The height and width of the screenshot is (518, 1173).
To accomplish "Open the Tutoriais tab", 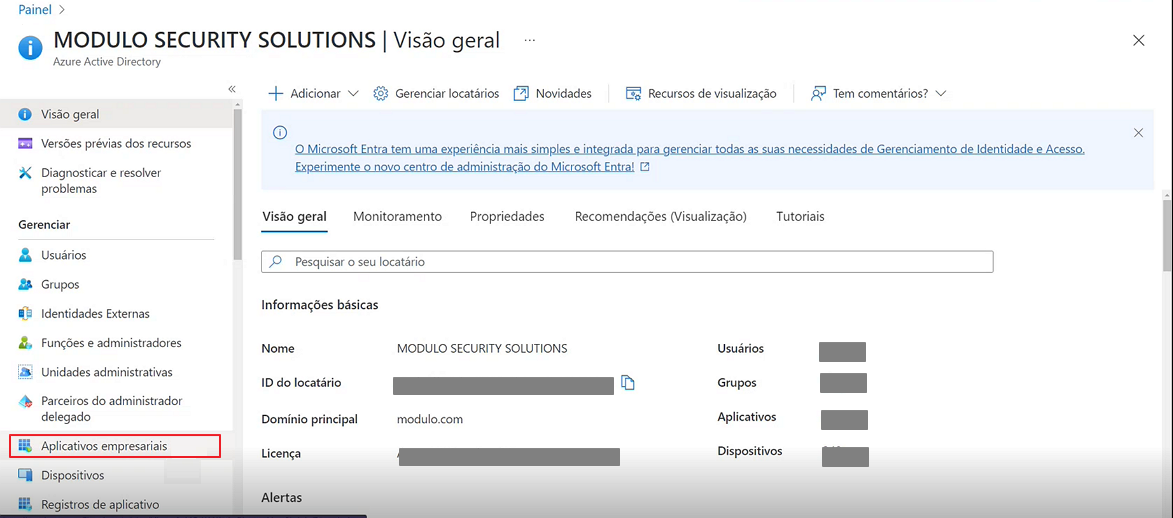I will click(800, 216).
